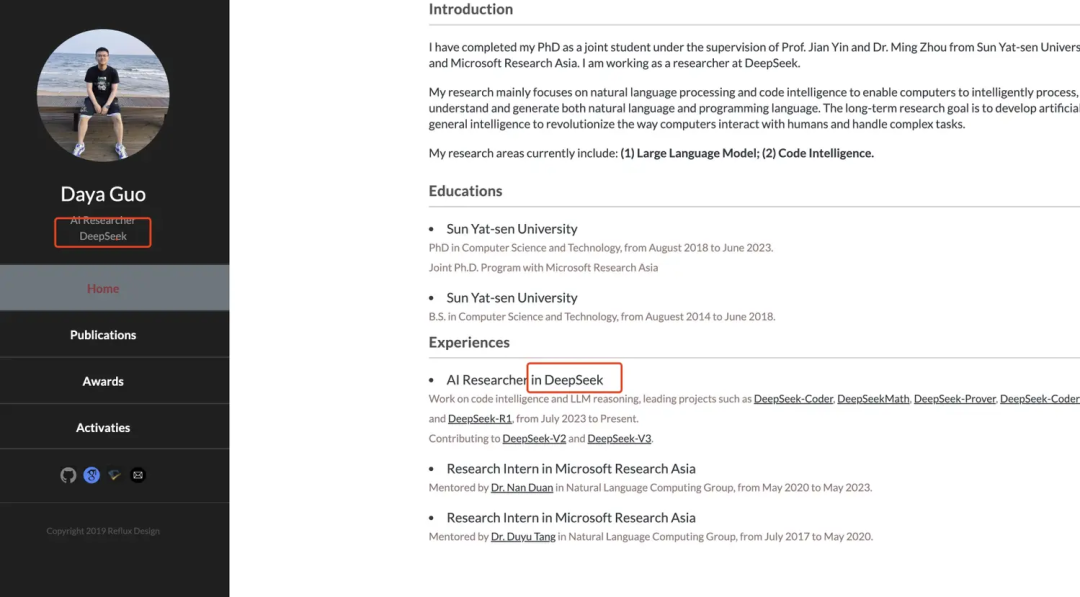The width and height of the screenshot is (1080, 597).
Task: Open the DeepSeek-R1 link
Action: pos(479,419)
